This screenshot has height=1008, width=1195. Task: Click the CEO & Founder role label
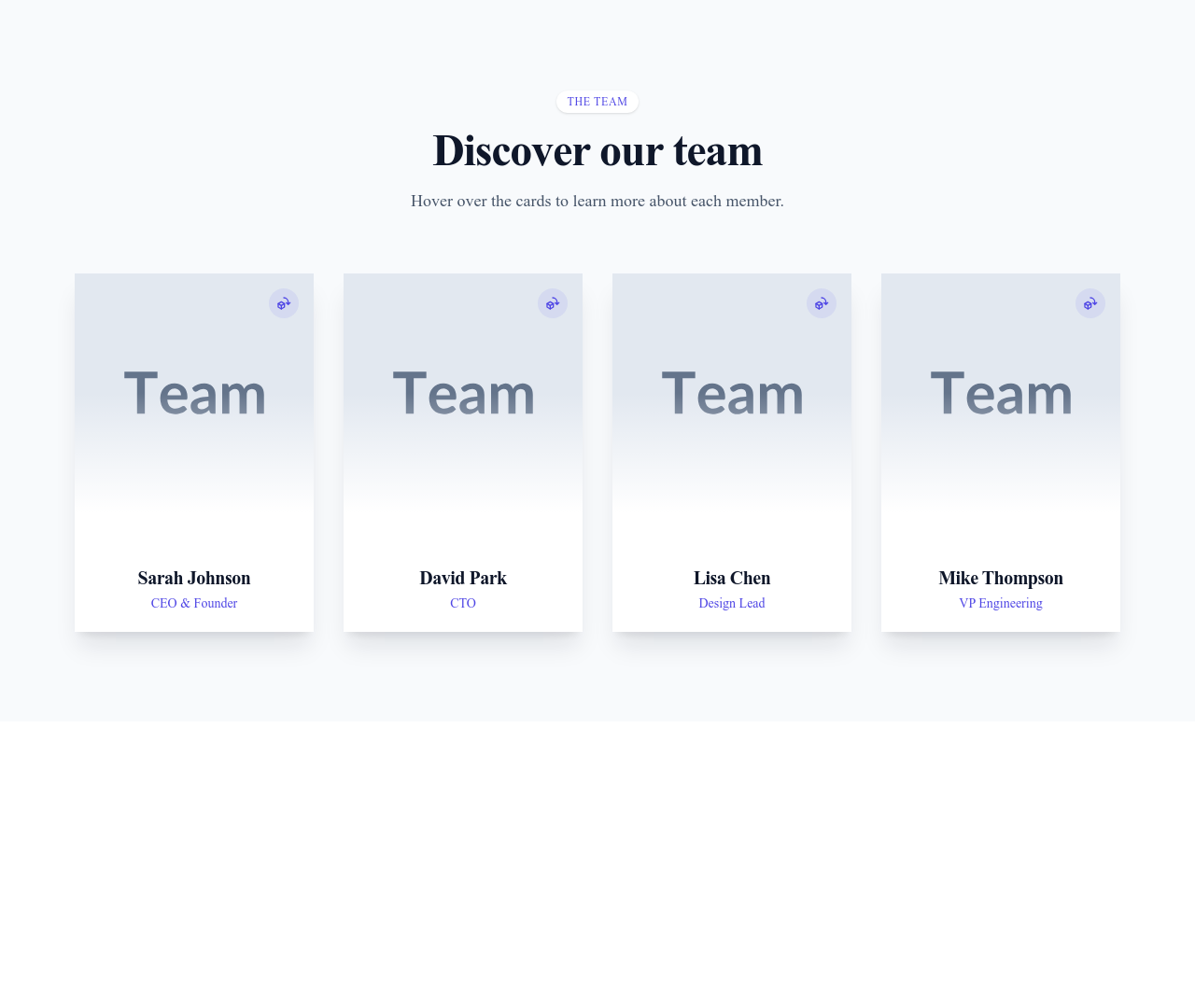coord(194,603)
